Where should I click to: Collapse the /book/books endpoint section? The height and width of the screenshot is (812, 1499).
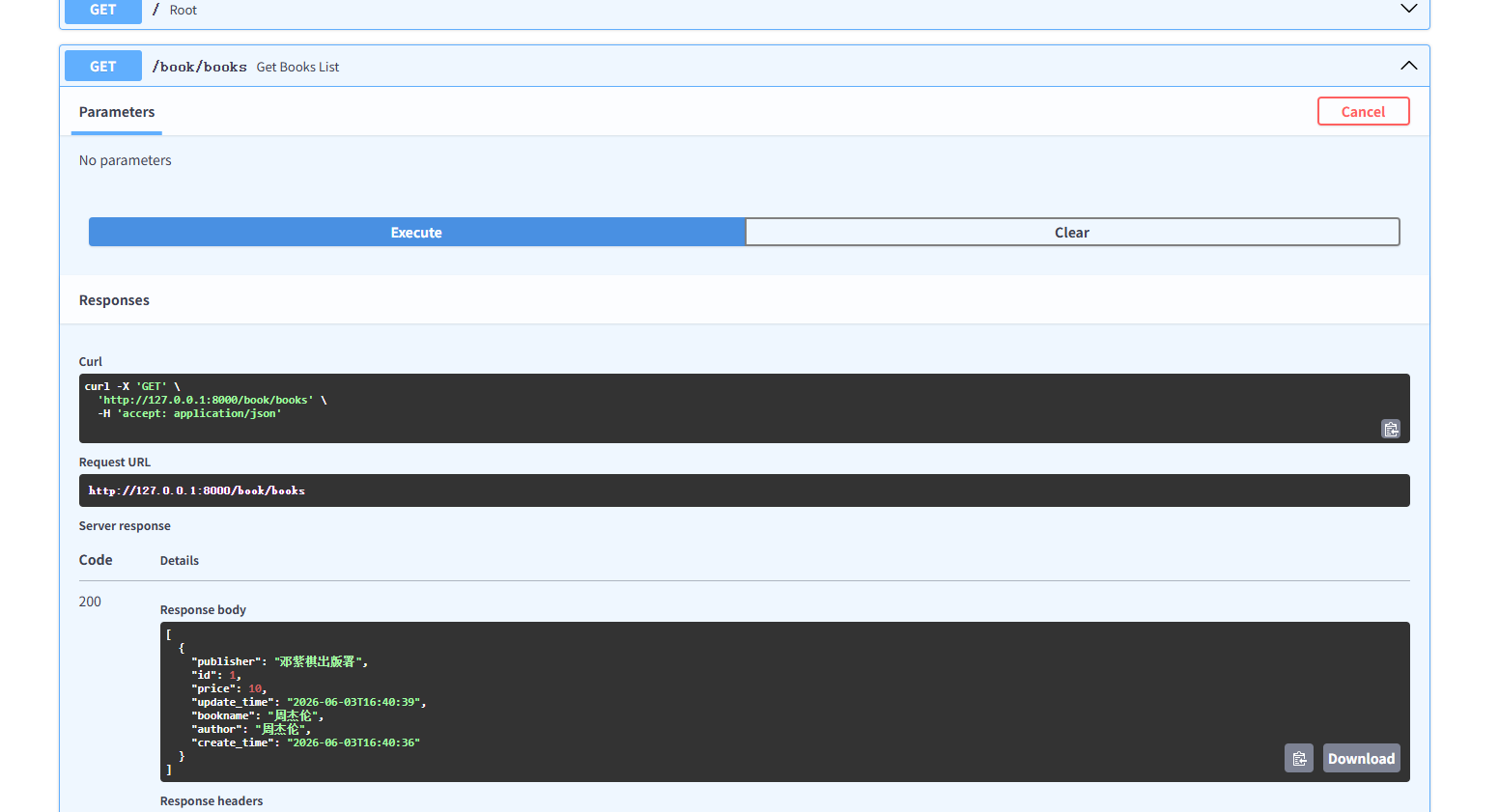1409,66
